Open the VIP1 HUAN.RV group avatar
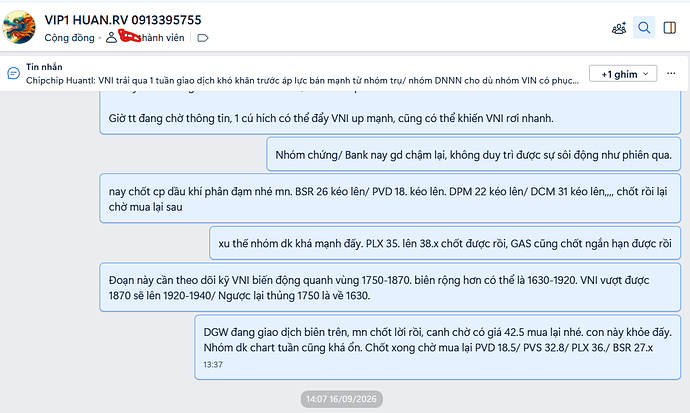This screenshot has height=413, width=690. click(19, 27)
